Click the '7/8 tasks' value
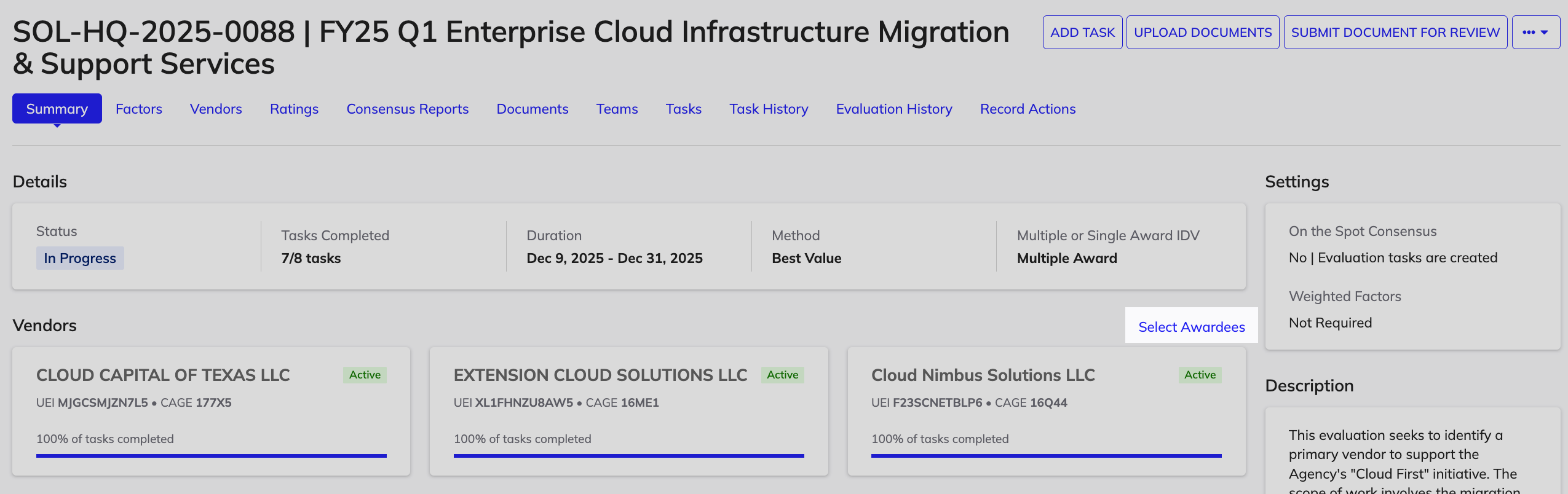Image resolution: width=1568 pixels, height=494 pixels. pos(311,258)
